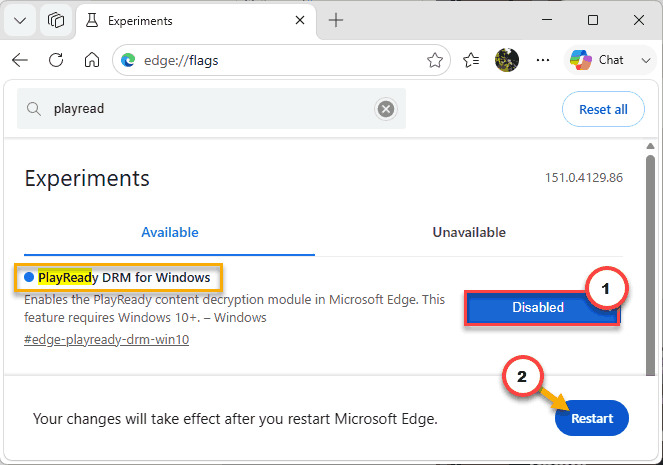
Task: Click the flags search field
Action: point(211,109)
